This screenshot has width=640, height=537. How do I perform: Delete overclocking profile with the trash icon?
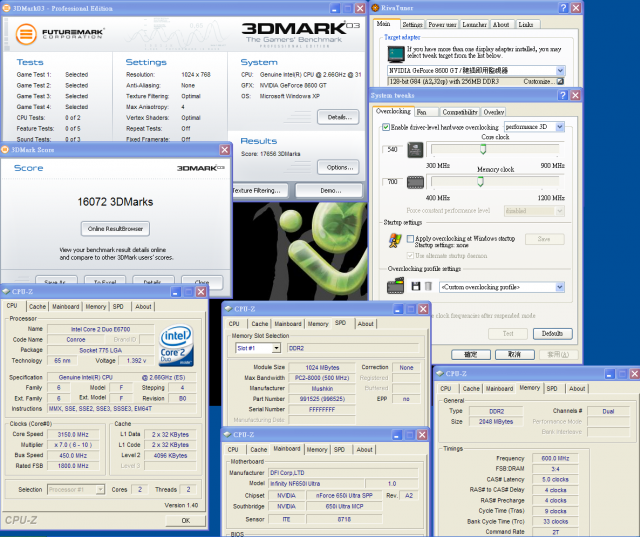(428, 286)
